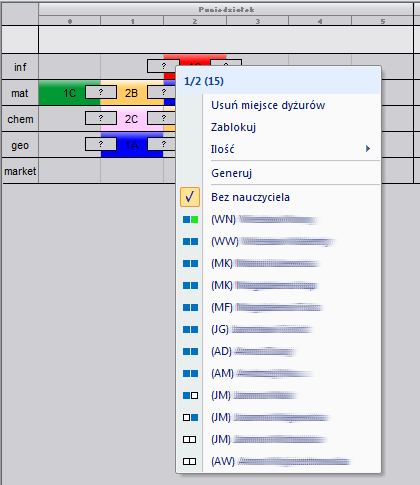
Task: Expand the Ilość submenu arrow
Action: pyautogui.click(x=368, y=149)
